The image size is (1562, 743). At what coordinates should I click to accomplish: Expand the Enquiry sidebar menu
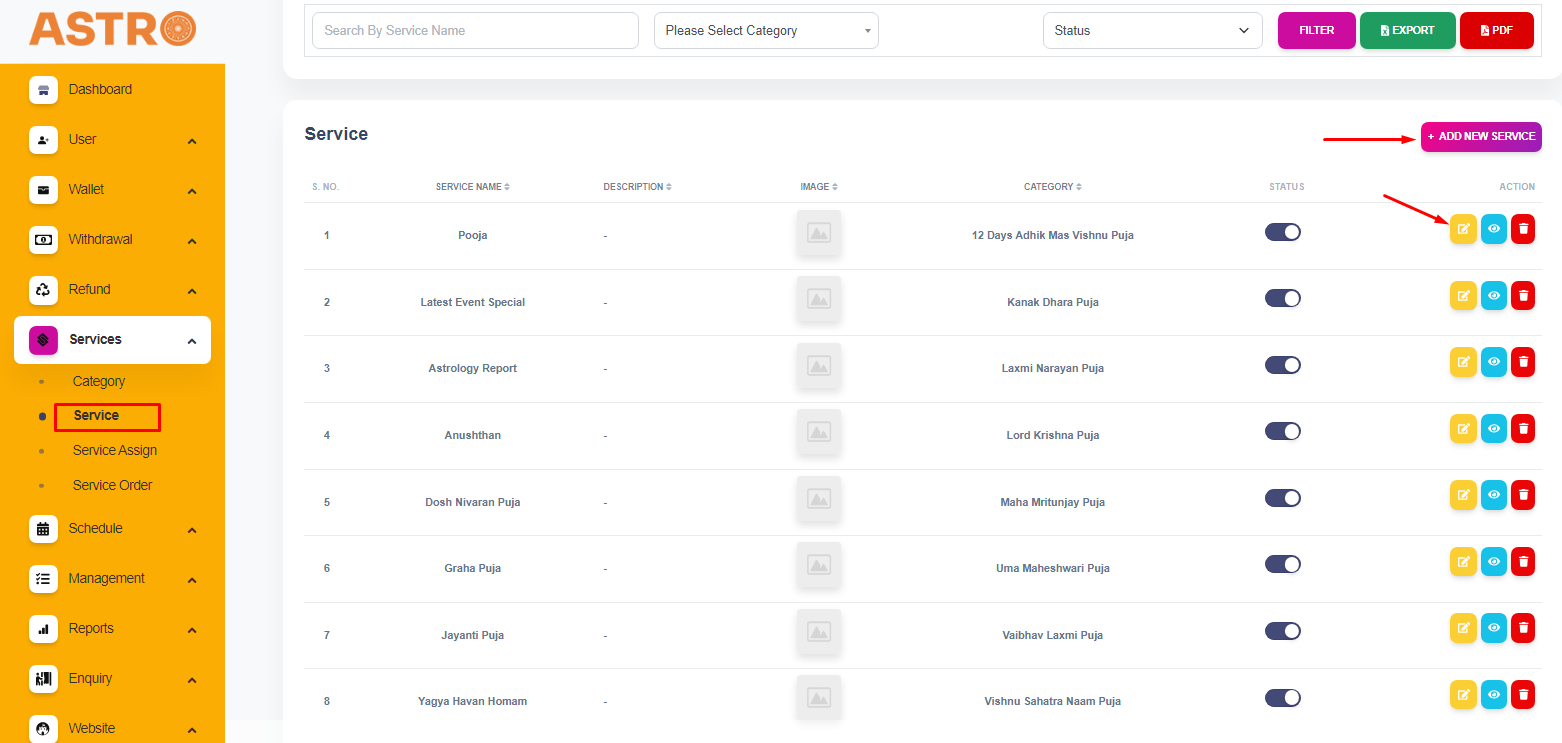click(112, 679)
